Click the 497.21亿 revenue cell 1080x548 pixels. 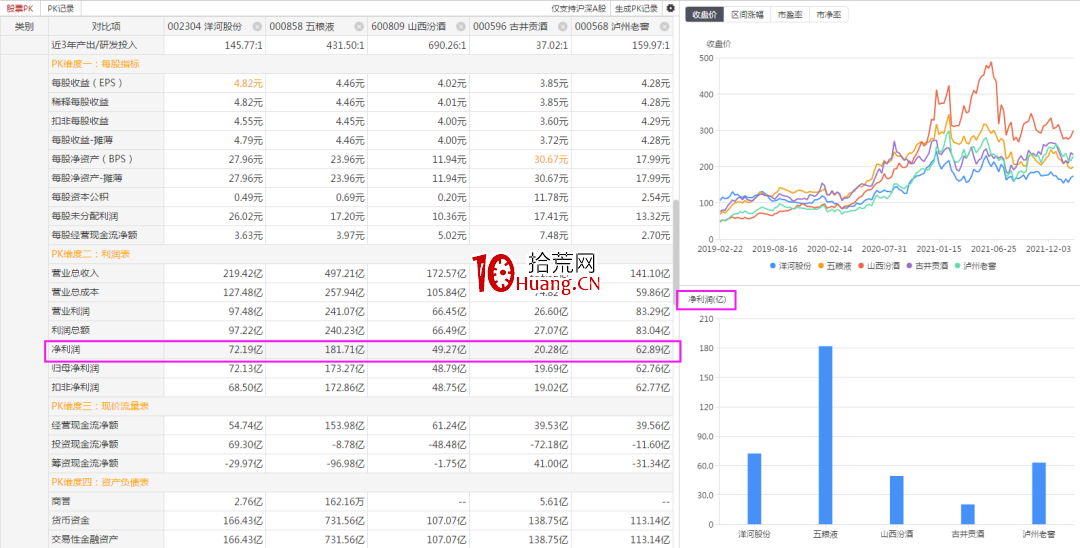[x=344, y=273]
